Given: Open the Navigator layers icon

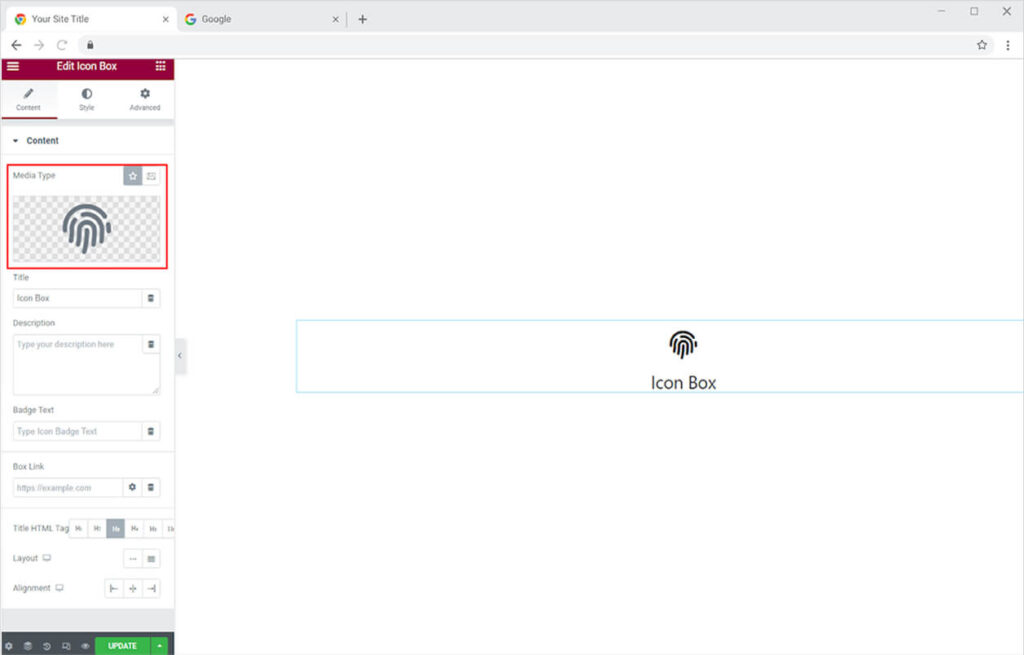Looking at the screenshot, I should coord(28,646).
